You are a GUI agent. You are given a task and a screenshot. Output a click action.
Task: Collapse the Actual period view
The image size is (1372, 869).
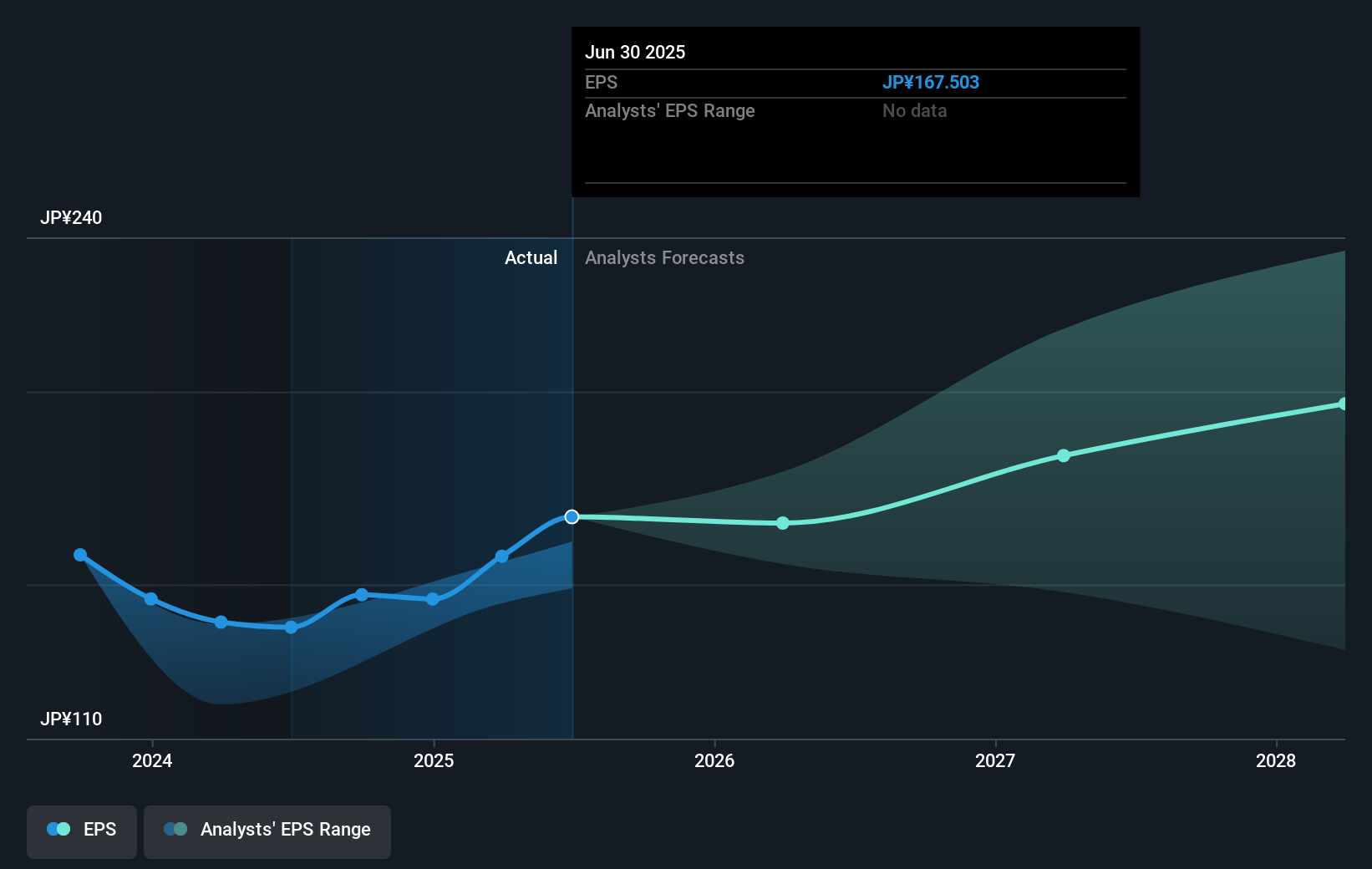point(531,257)
